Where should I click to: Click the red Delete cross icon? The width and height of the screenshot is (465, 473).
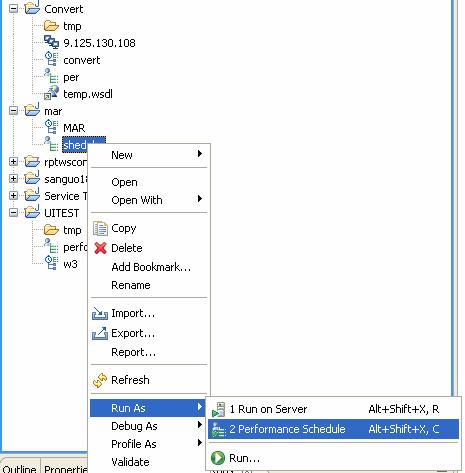pyautogui.click(x=100, y=248)
